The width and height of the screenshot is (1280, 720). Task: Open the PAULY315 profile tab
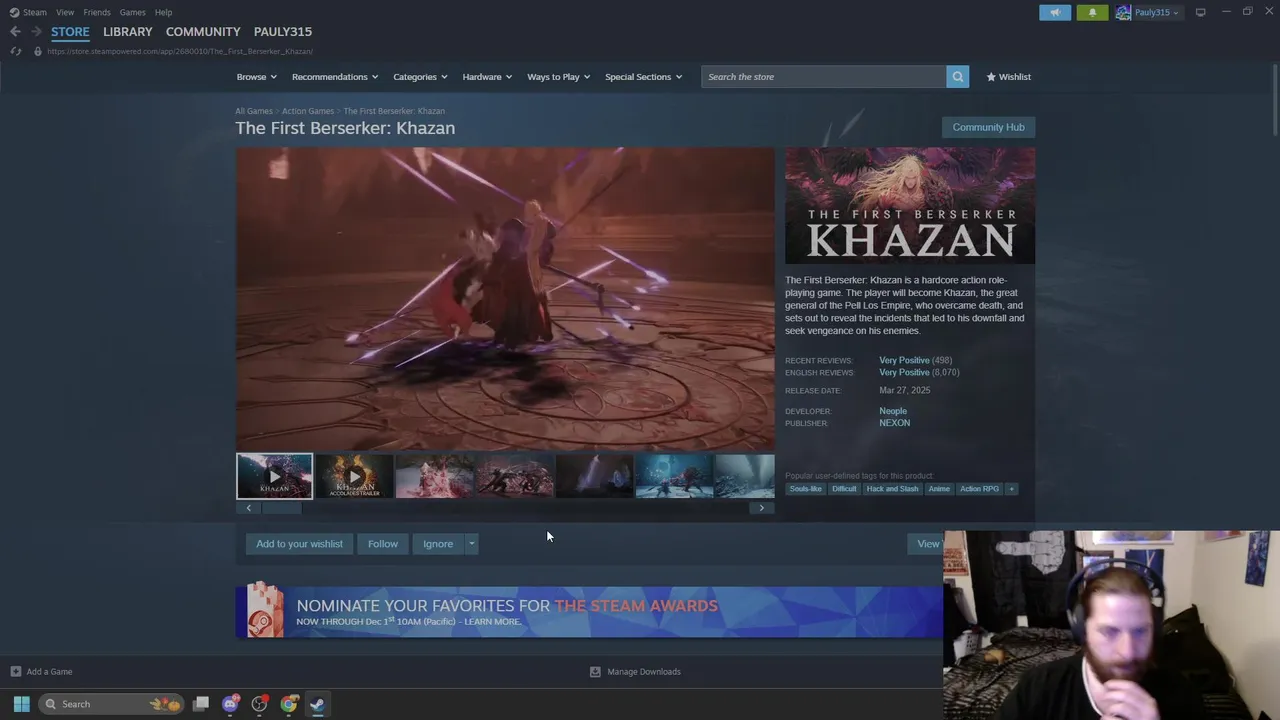coord(283,32)
